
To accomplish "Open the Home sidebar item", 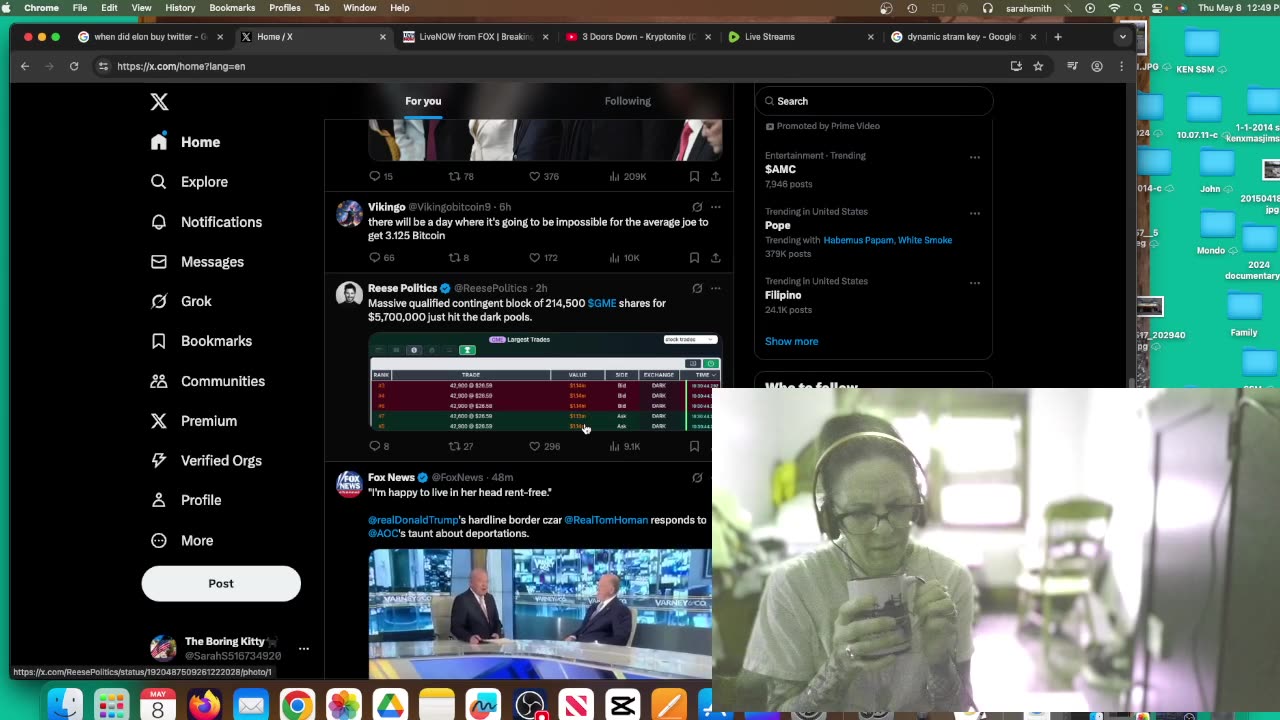I will (x=185, y=142).
